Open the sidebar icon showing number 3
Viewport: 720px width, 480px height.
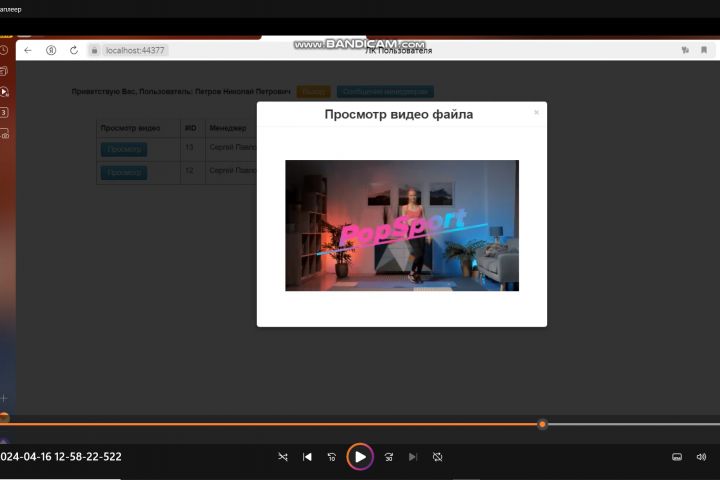[4, 113]
